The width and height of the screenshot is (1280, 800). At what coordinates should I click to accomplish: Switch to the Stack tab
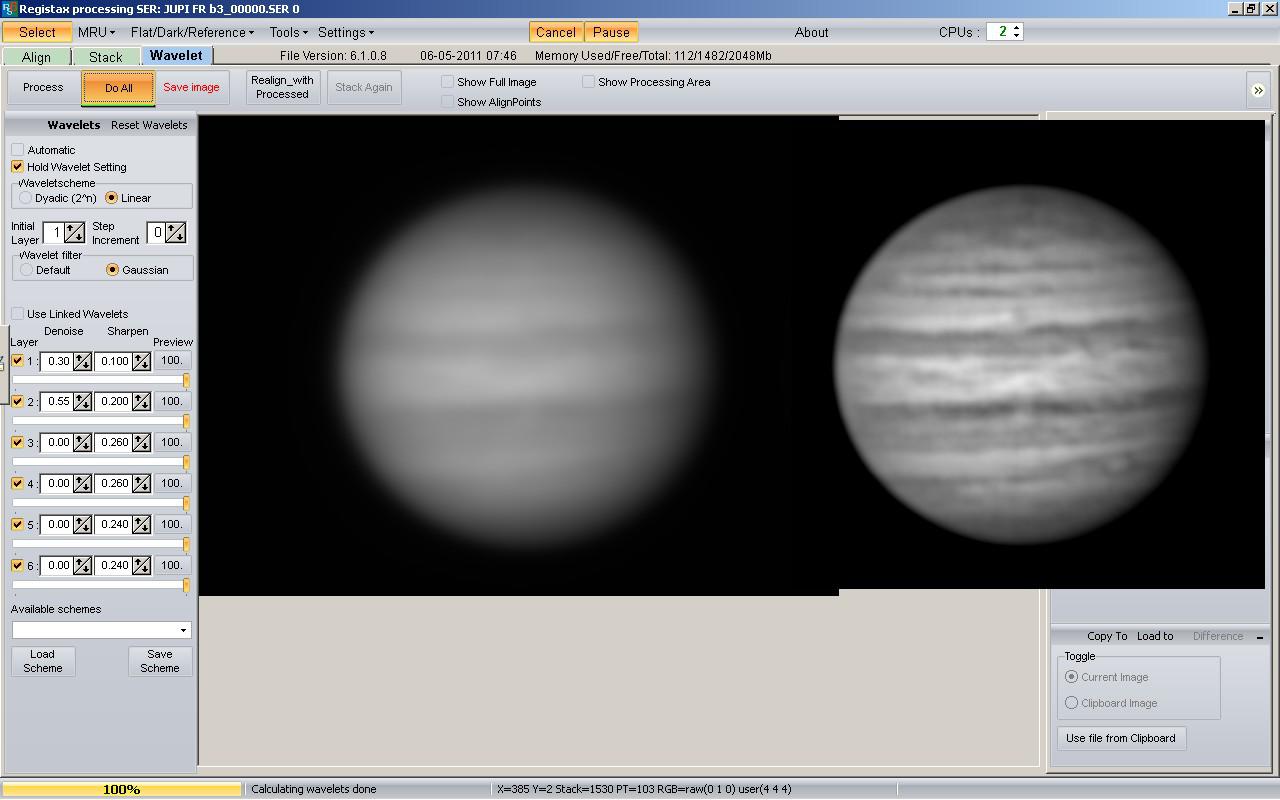click(x=106, y=57)
